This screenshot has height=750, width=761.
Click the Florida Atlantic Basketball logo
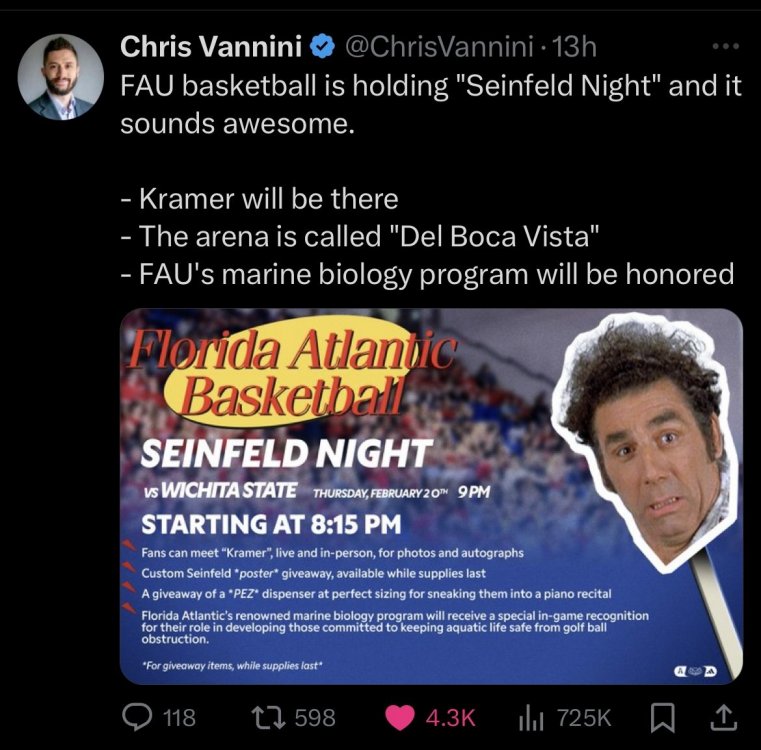[290, 372]
